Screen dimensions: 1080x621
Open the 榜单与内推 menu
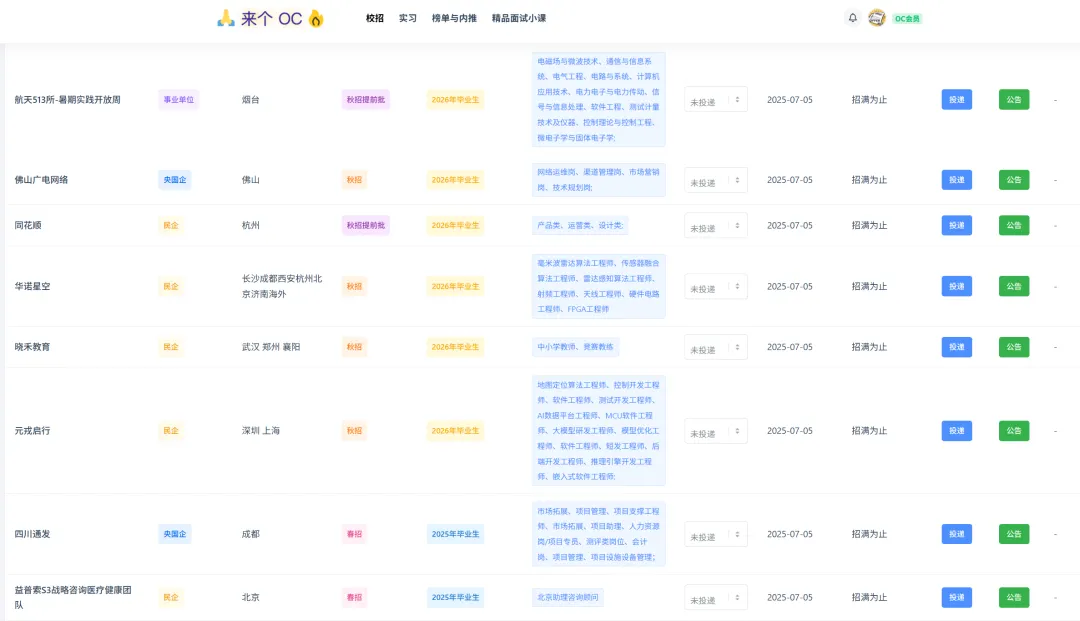(x=454, y=18)
